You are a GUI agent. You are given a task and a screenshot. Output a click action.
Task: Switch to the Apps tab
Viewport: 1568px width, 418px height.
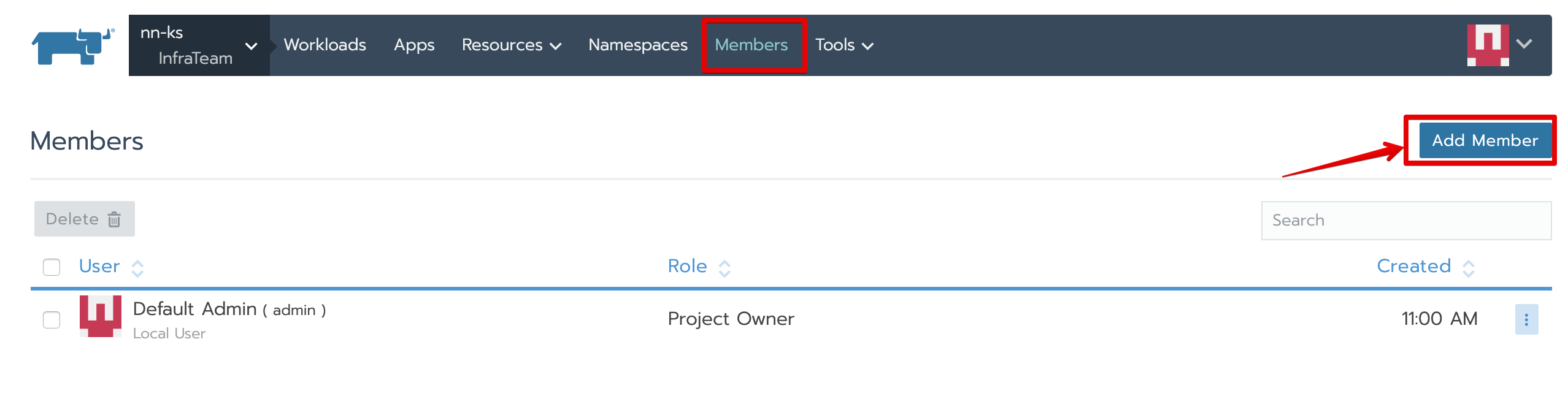click(x=414, y=45)
